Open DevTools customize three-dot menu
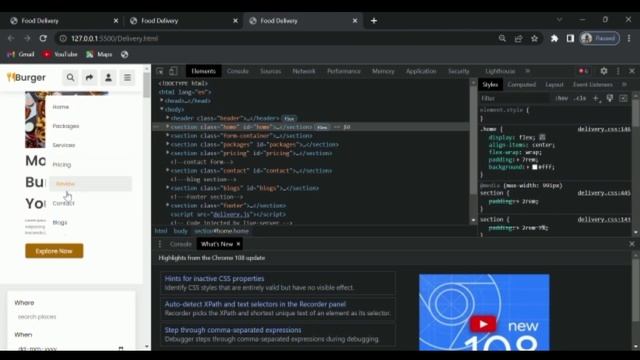This screenshot has height=360, width=640. click(618, 71)
